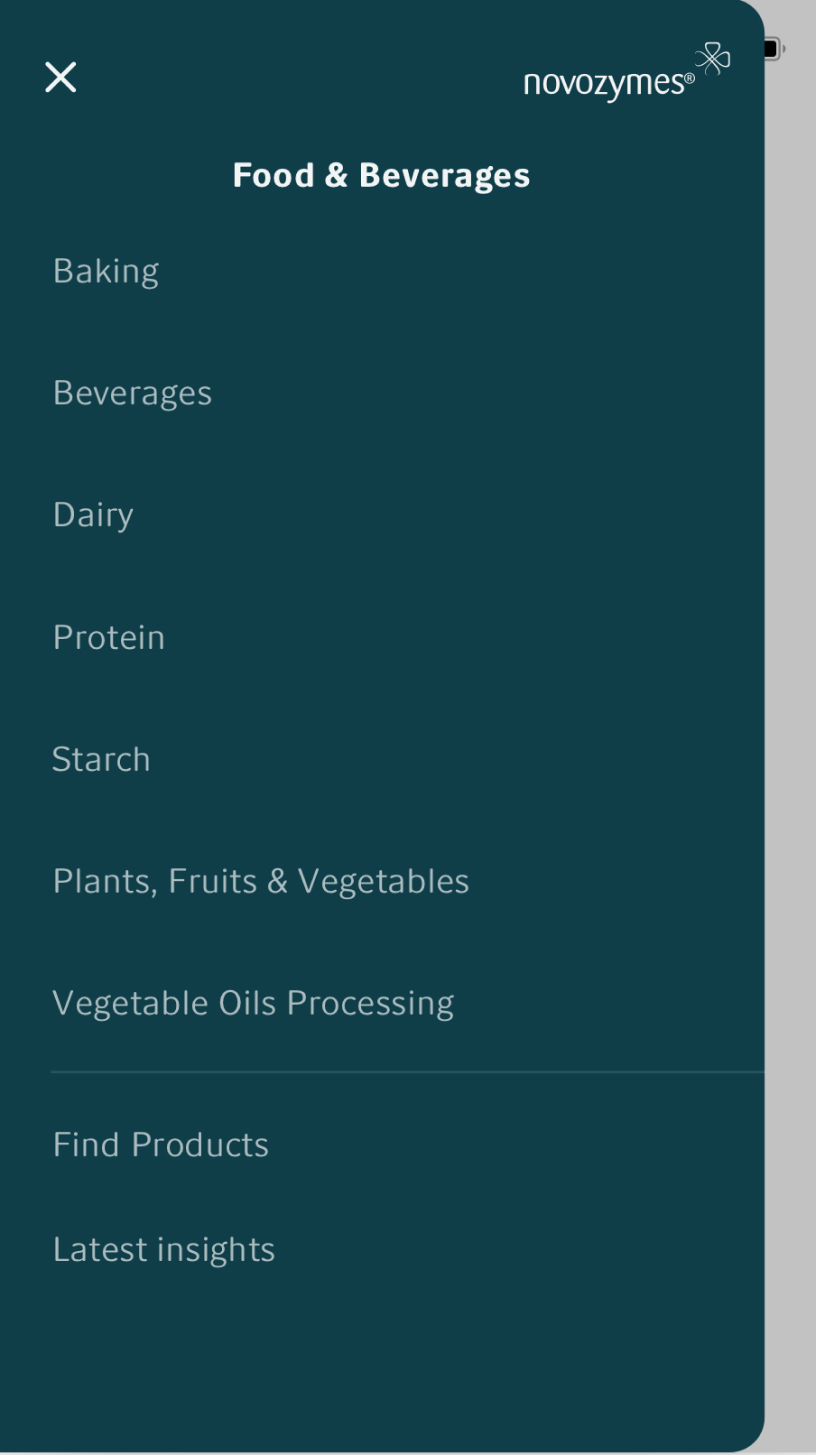This screenshot has height=1455, width=816.
Task: Click the registered trademark symbol beside novozymes
Action: [x=689, y=77]
